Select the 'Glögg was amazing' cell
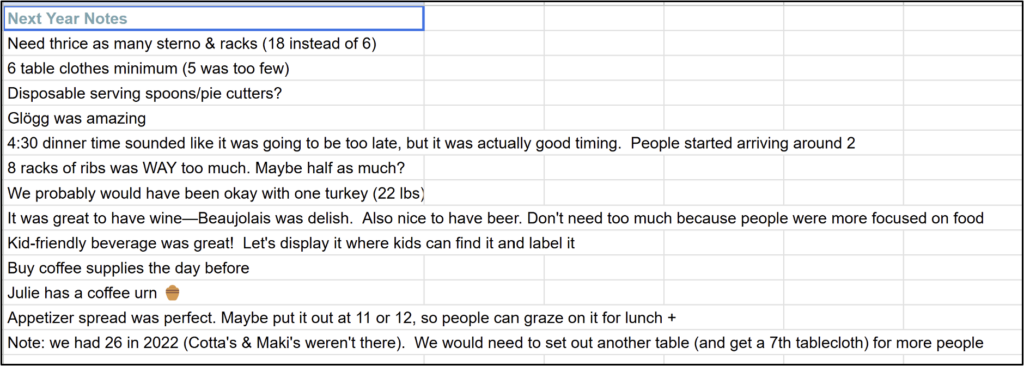Viewport: 1024px width, 366px height. (214, 118)
